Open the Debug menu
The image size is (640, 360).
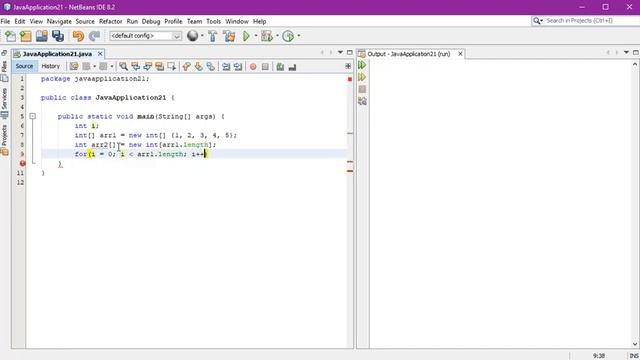[x=151, y=21]
